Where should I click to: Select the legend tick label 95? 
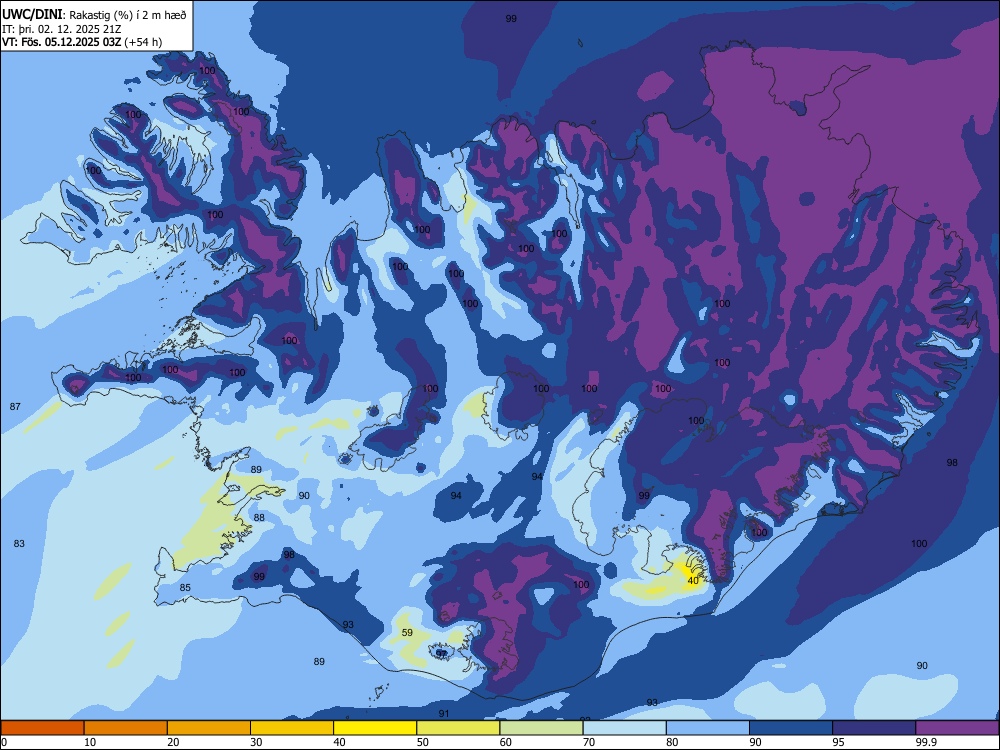click(x=838, y=742)
